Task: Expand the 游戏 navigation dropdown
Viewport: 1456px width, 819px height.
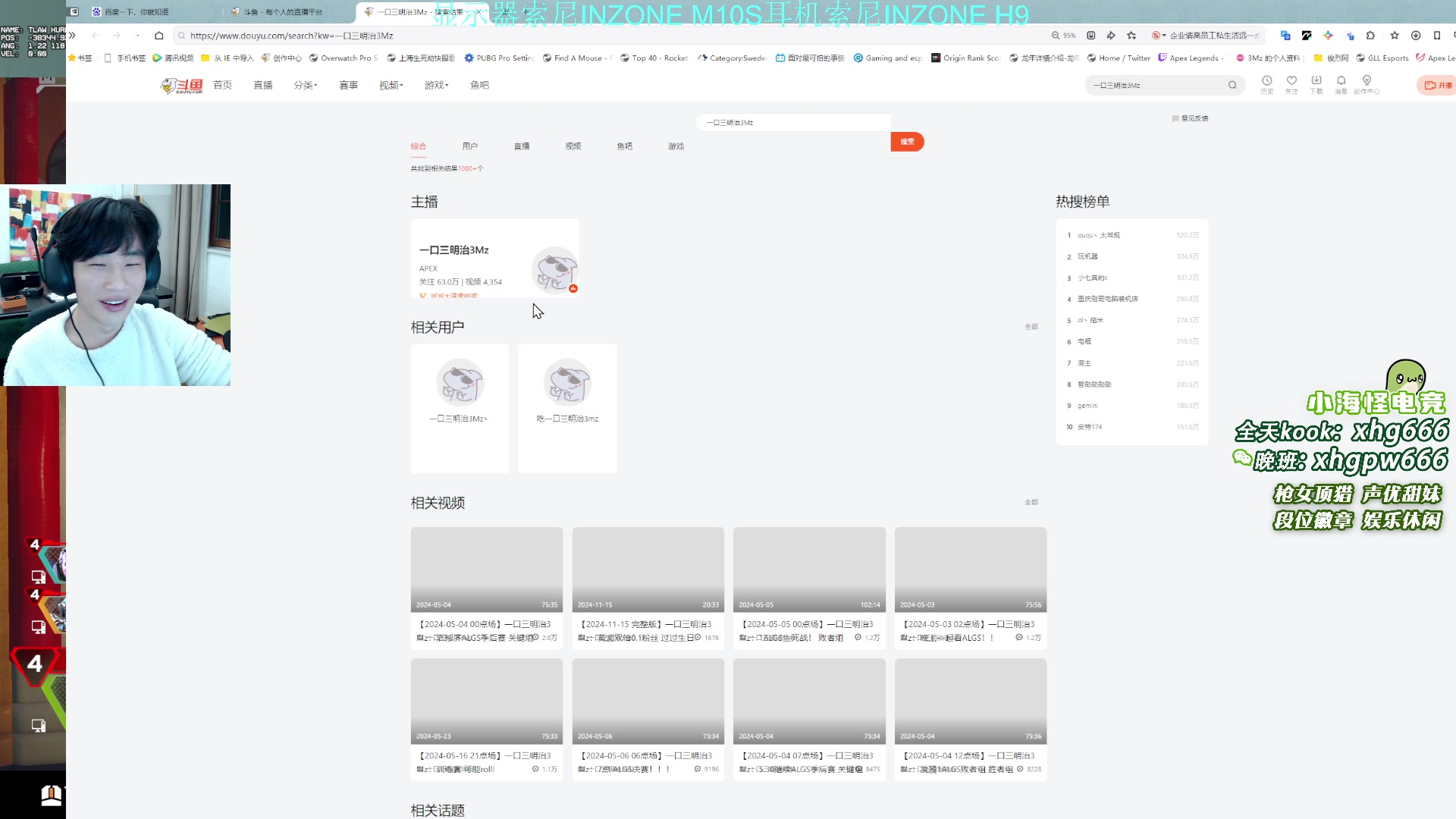Action: click(436, 86)
